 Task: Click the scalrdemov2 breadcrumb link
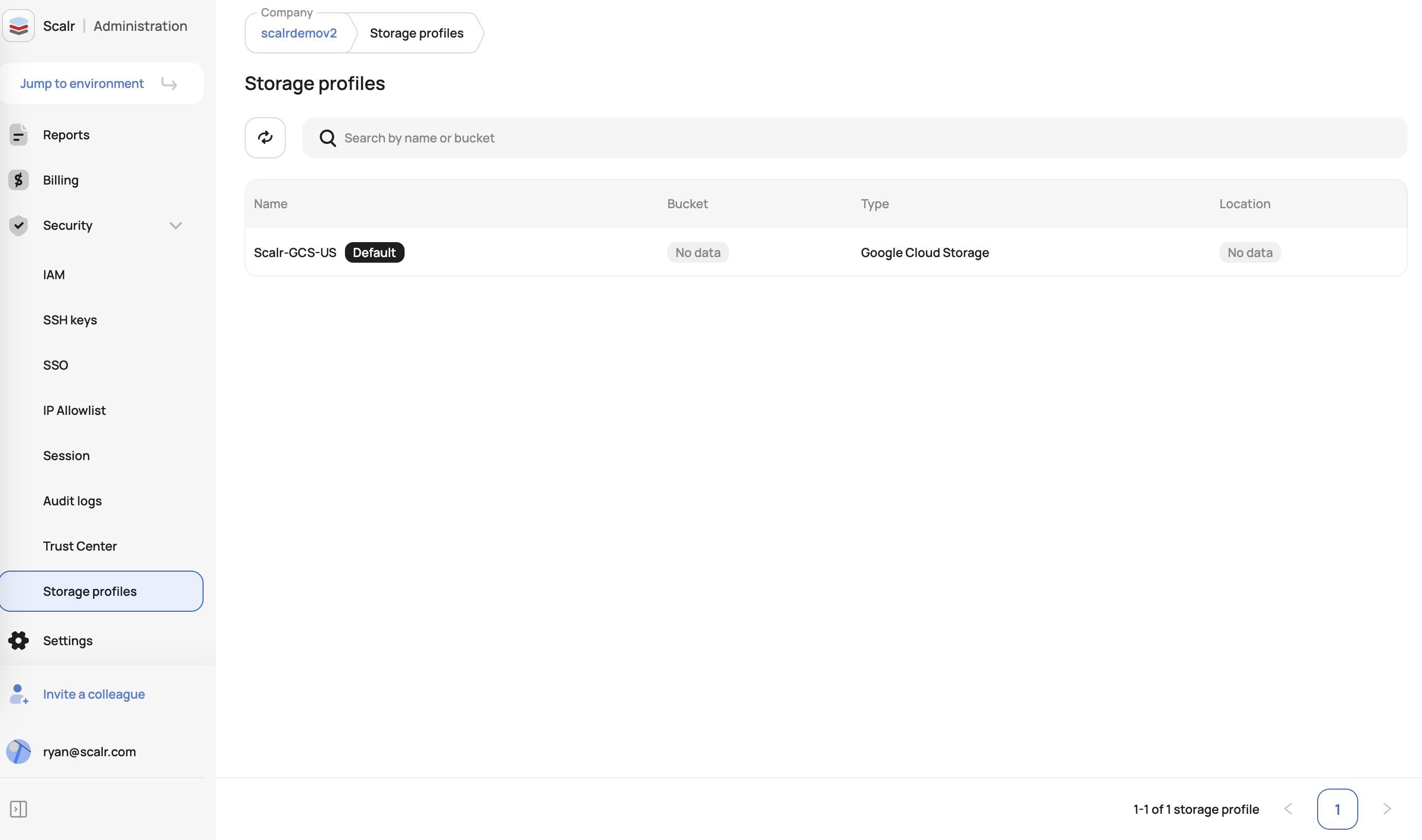coord(299,33)
